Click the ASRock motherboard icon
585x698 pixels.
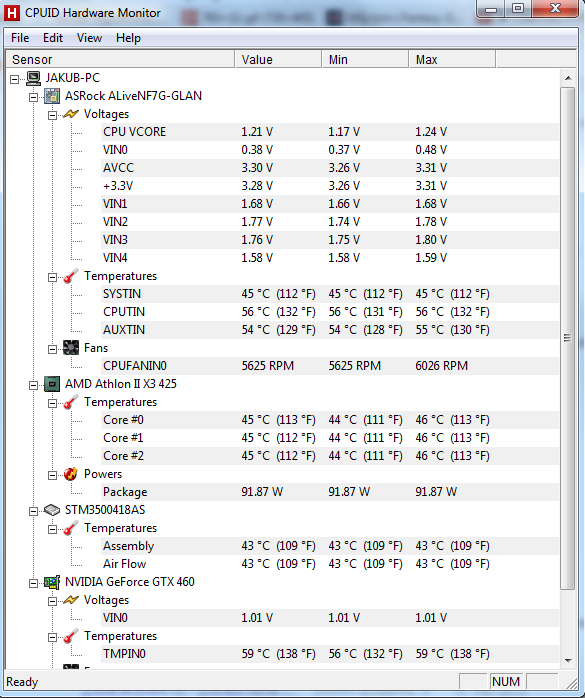pos(52,96)
